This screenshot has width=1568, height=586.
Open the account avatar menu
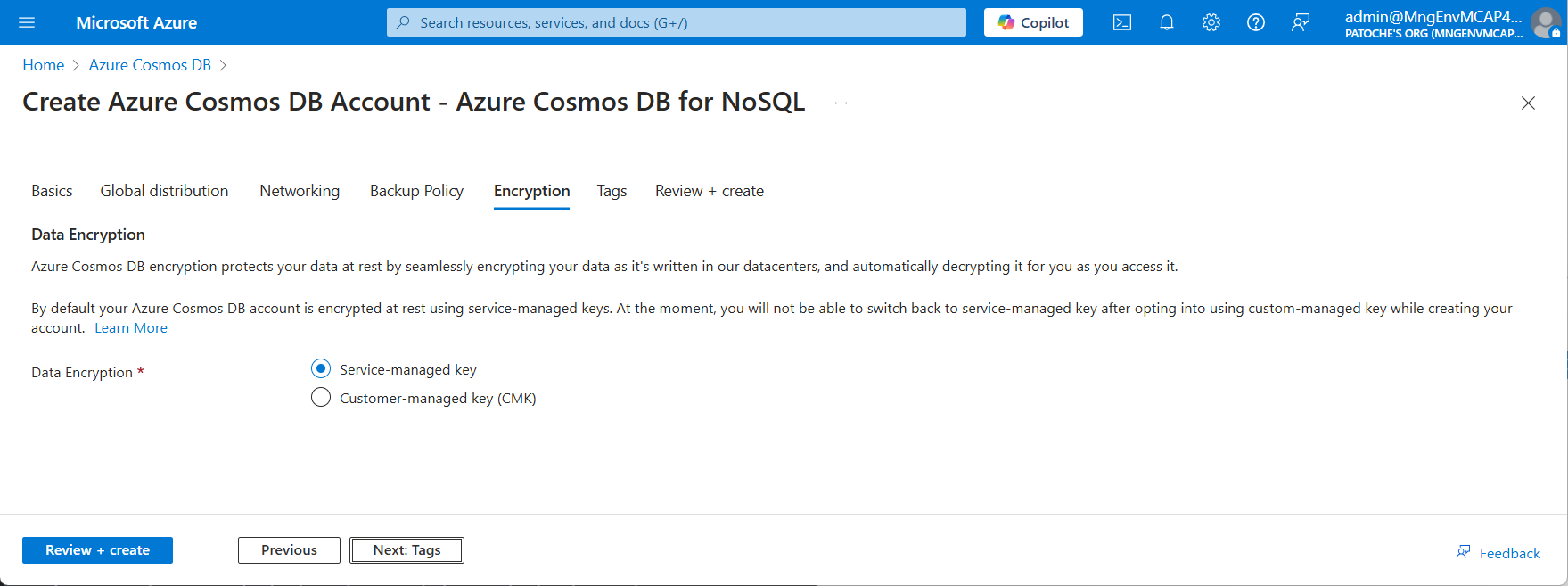[1546, 23]
